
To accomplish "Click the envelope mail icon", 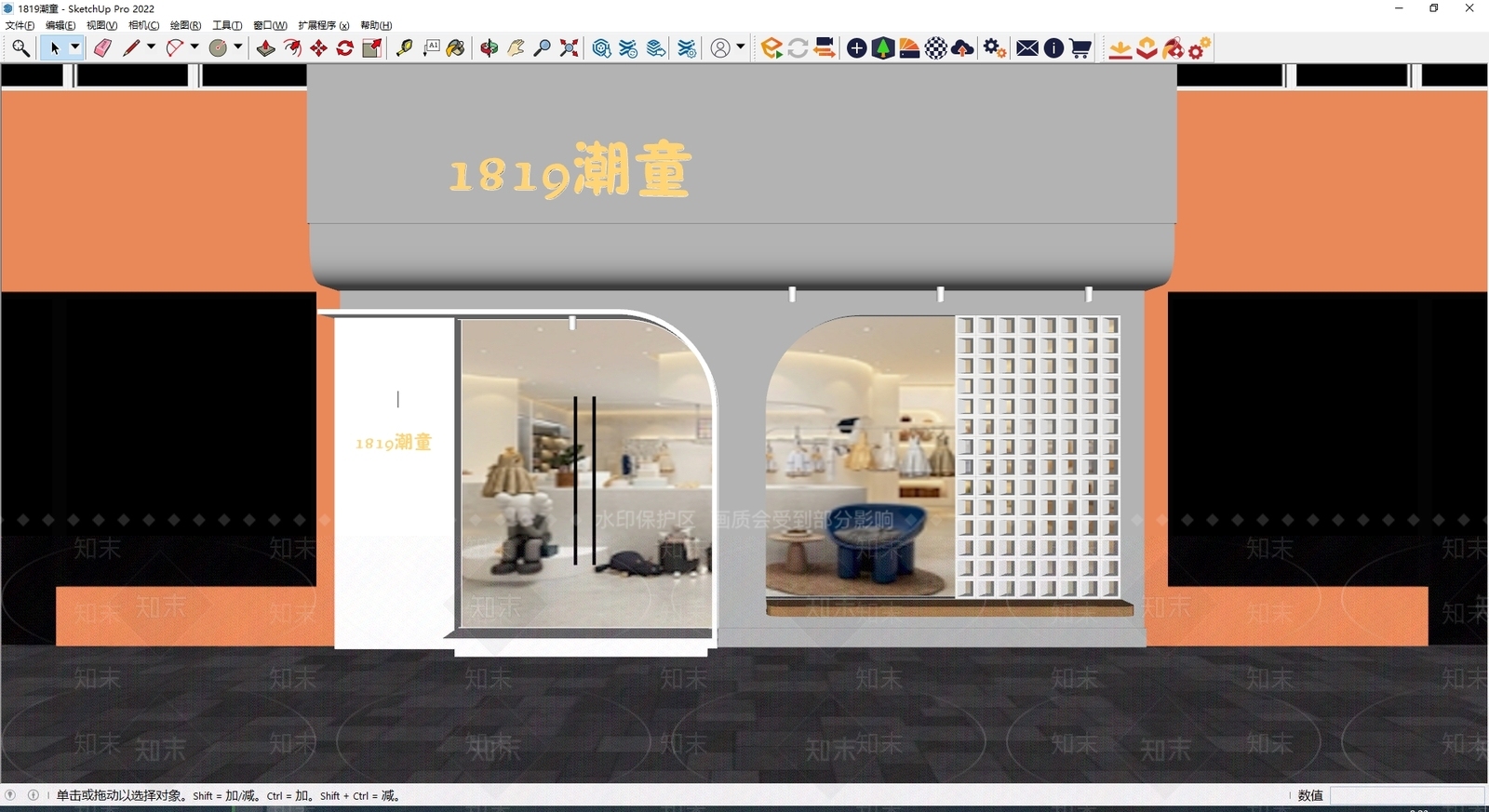I will tap(1027, 48).
